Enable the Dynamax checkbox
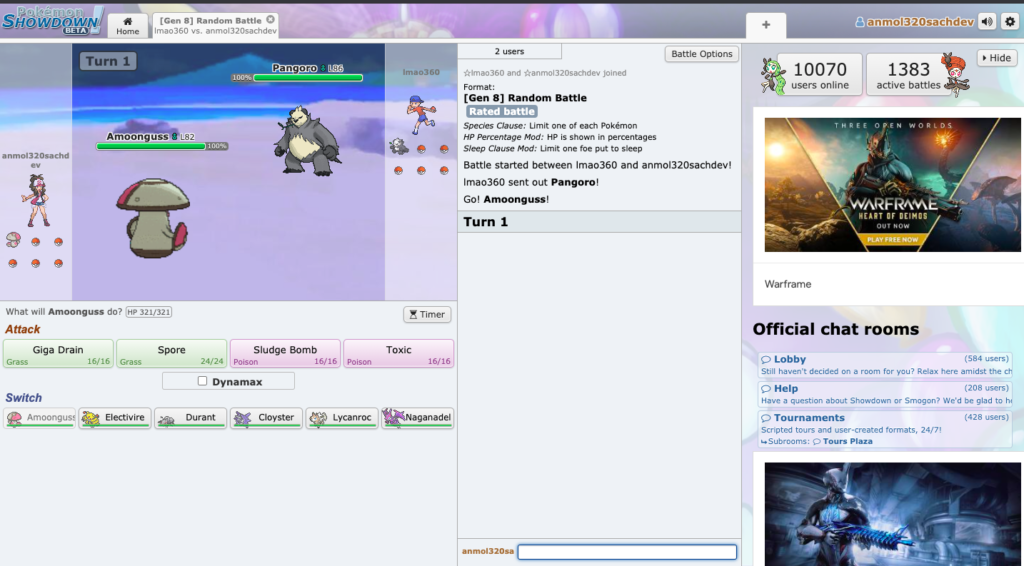The width and height of the screenshot is (1024, 566). point(203,381)
